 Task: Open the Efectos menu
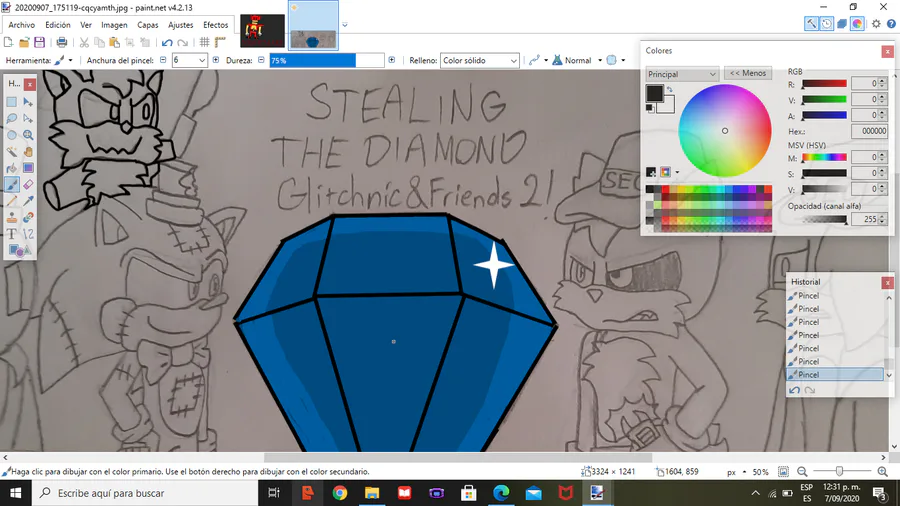[x=215, y=25]
